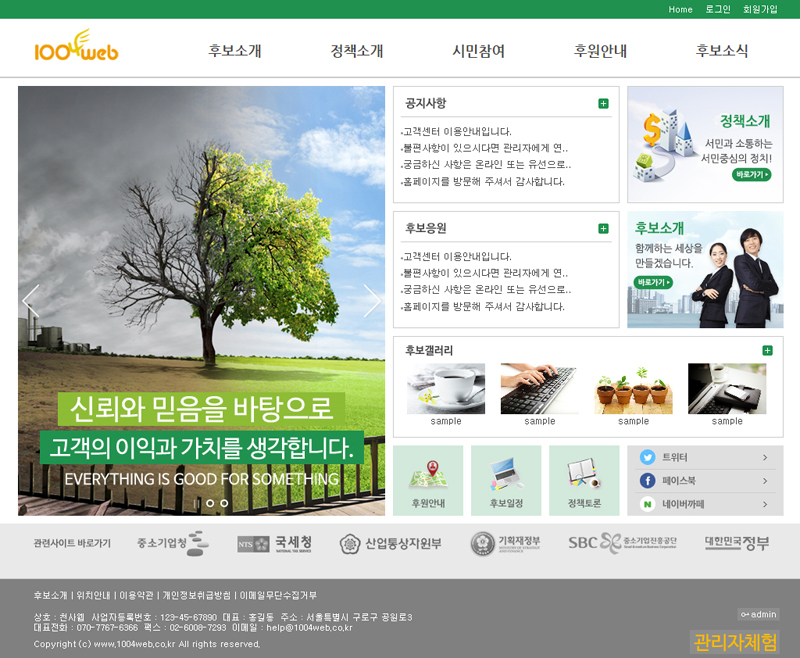This screenshot has height=658, width=800.
Task: Expand 후보응원 with the green plus
Action: coord(603,228)
